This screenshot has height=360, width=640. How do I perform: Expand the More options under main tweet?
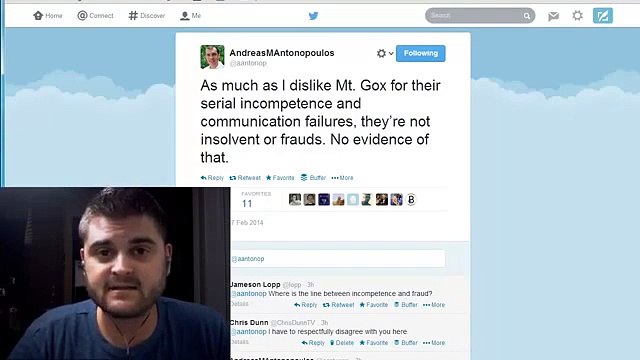coord(342,178)
